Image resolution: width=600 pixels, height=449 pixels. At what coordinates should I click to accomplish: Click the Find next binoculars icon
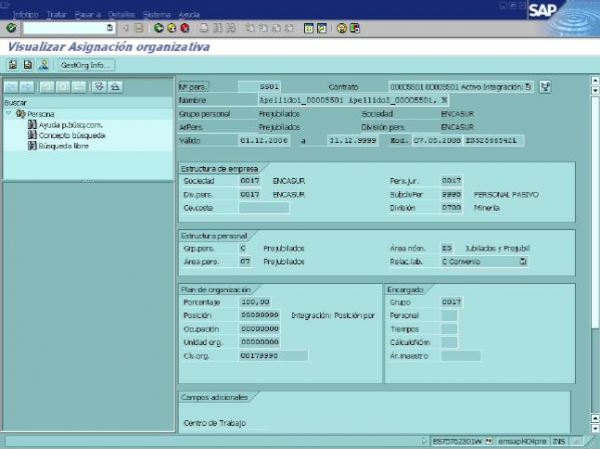pos(230,28)
